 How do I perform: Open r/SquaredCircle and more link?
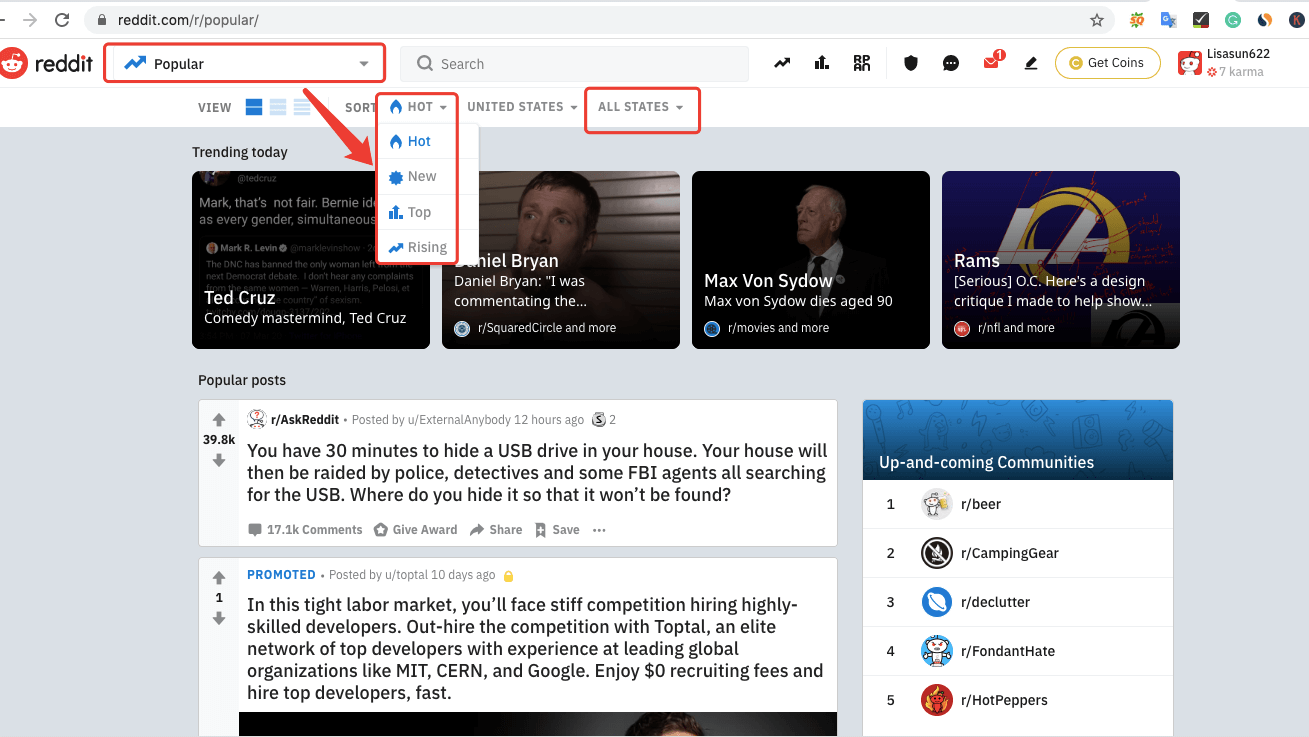click(x=546, y=328)
